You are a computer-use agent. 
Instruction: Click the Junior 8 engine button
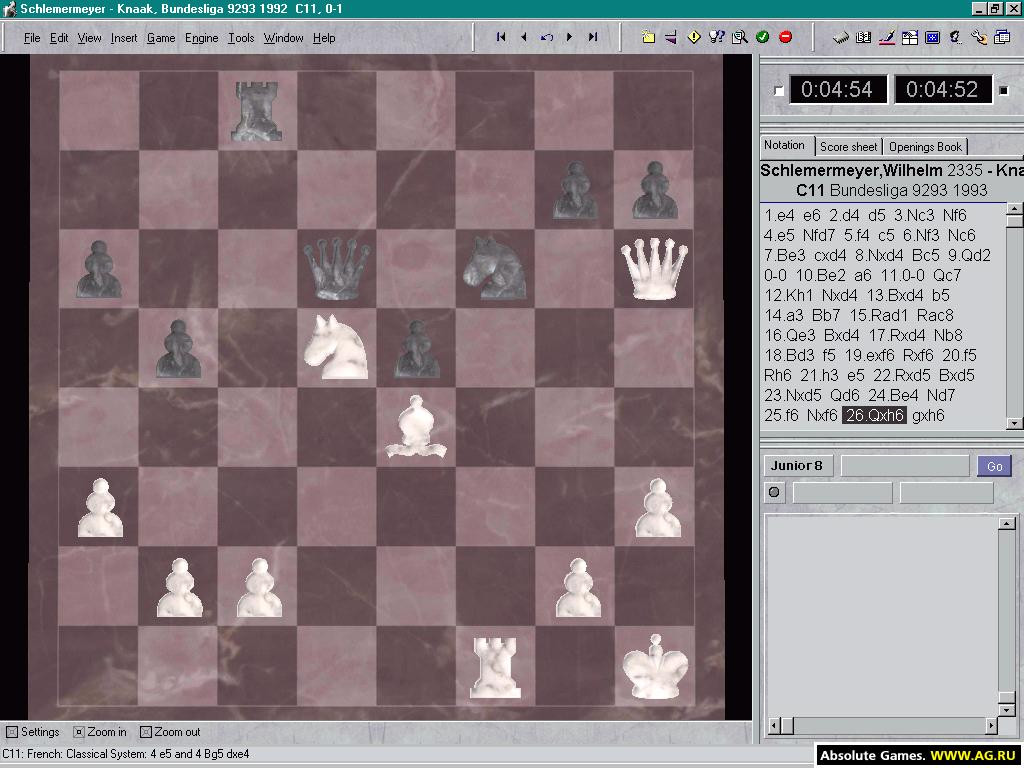797,466
